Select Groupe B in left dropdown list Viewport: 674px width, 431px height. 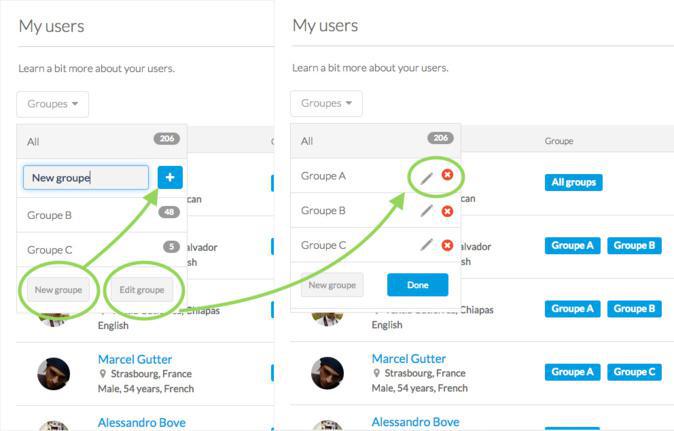tap(50, 215)
